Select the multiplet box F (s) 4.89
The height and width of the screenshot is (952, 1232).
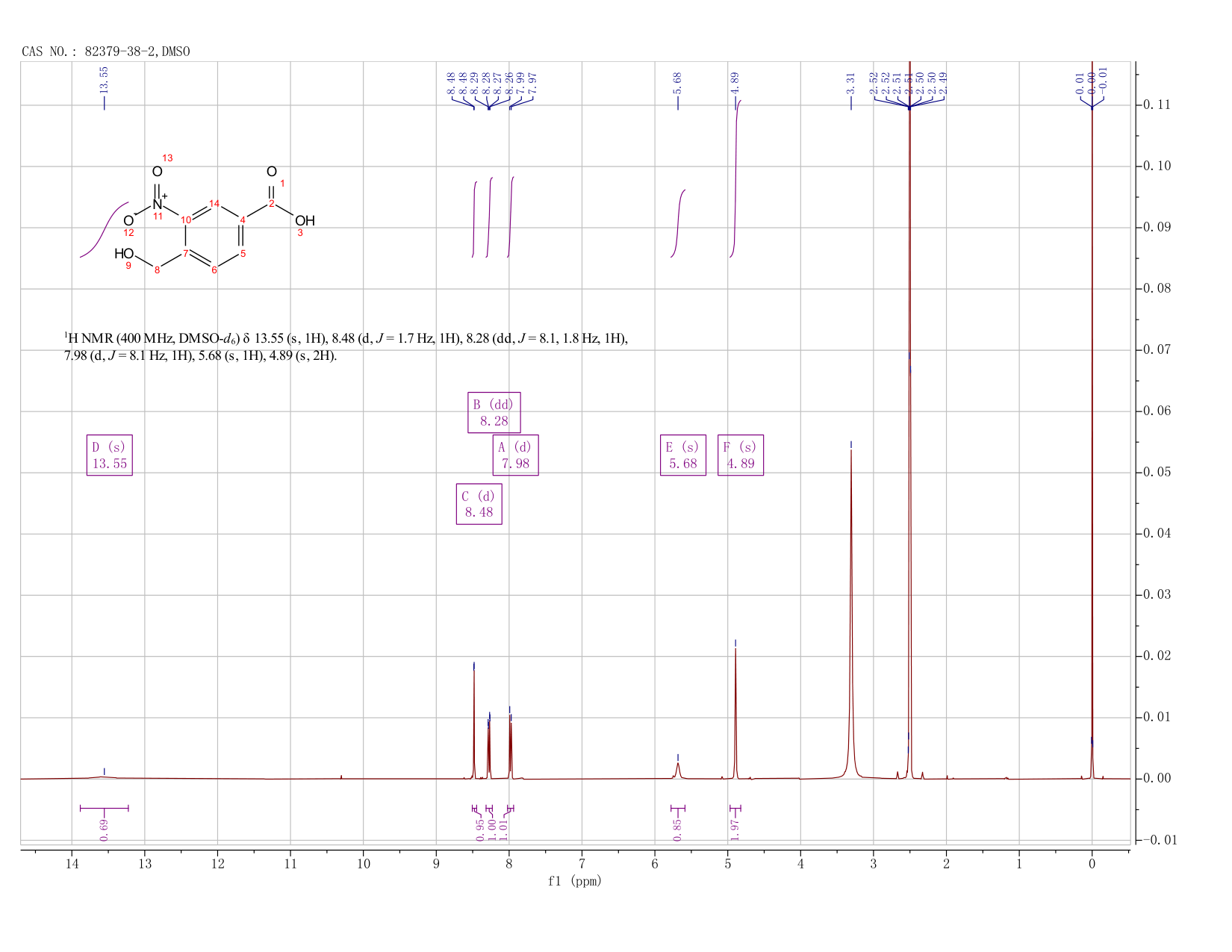[741, 455]
